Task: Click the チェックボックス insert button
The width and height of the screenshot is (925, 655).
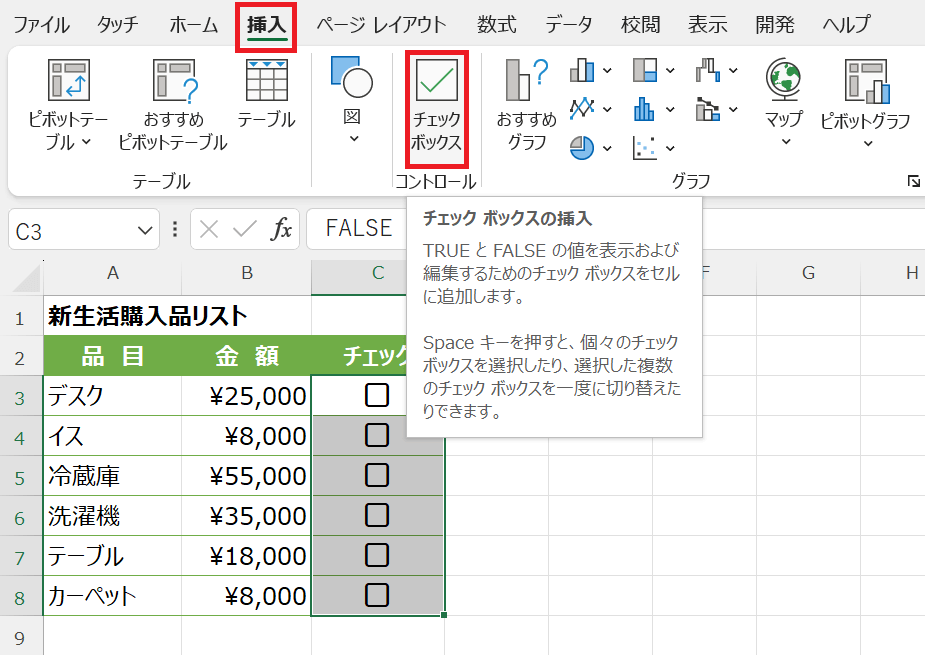Action: [x=437, y=105]
